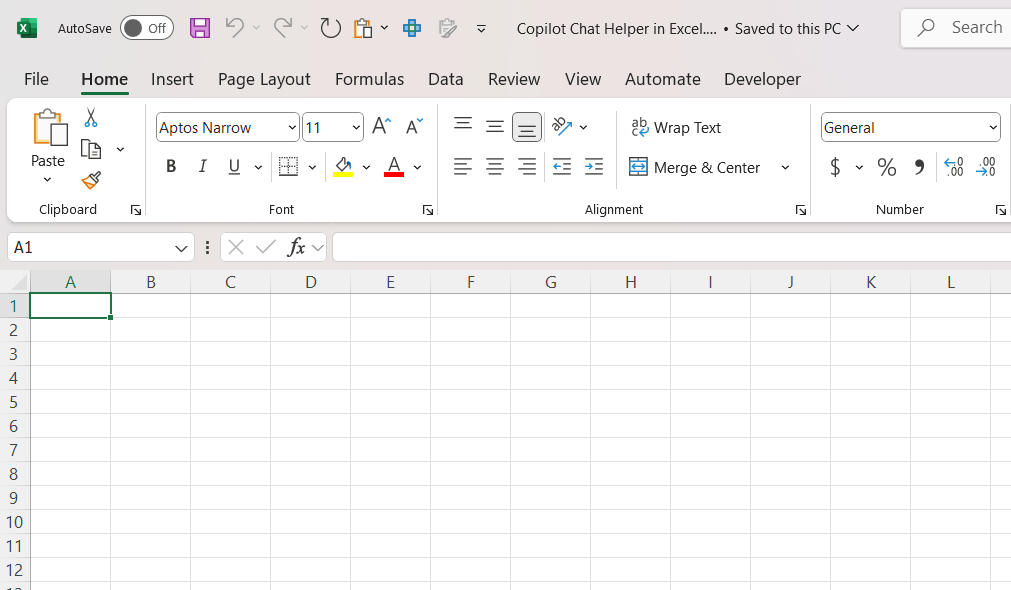Click the Increase Font Size icon
Screen dimensions: 1011x590
pyautogui.click(x=381, y=126)
